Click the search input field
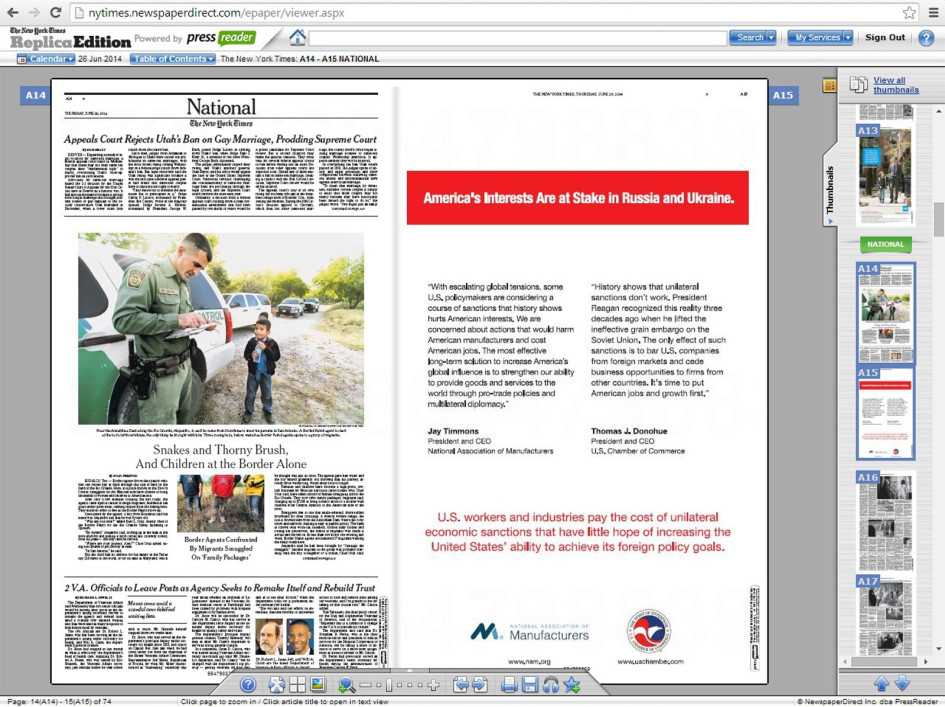 point(518,38)
